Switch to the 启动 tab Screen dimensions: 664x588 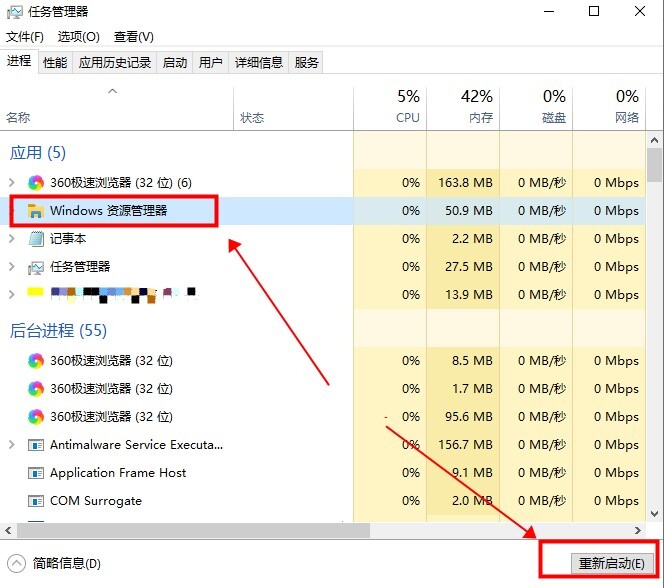tap(175, 63)
